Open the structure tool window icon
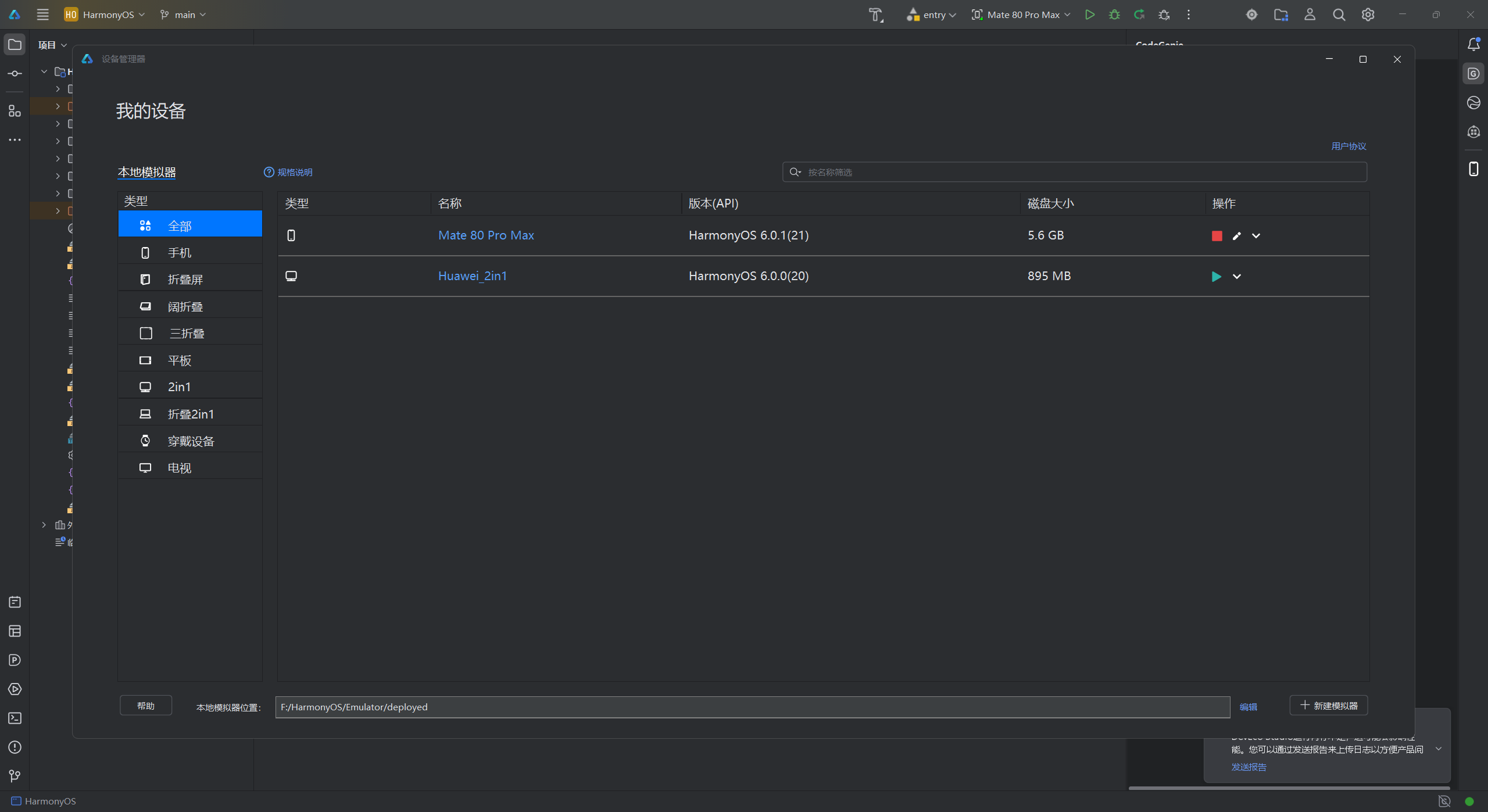1488x812 pixels. point(15,110)
